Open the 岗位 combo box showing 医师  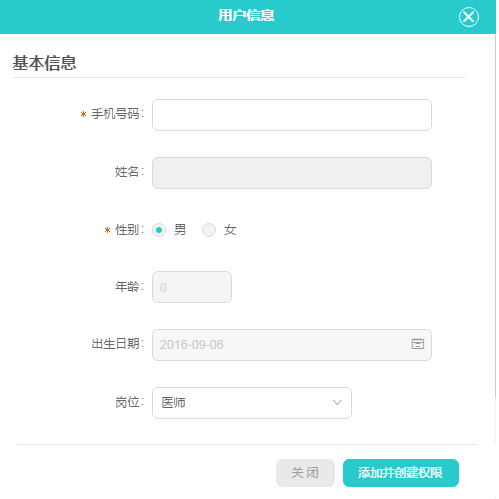click(252, 403)
